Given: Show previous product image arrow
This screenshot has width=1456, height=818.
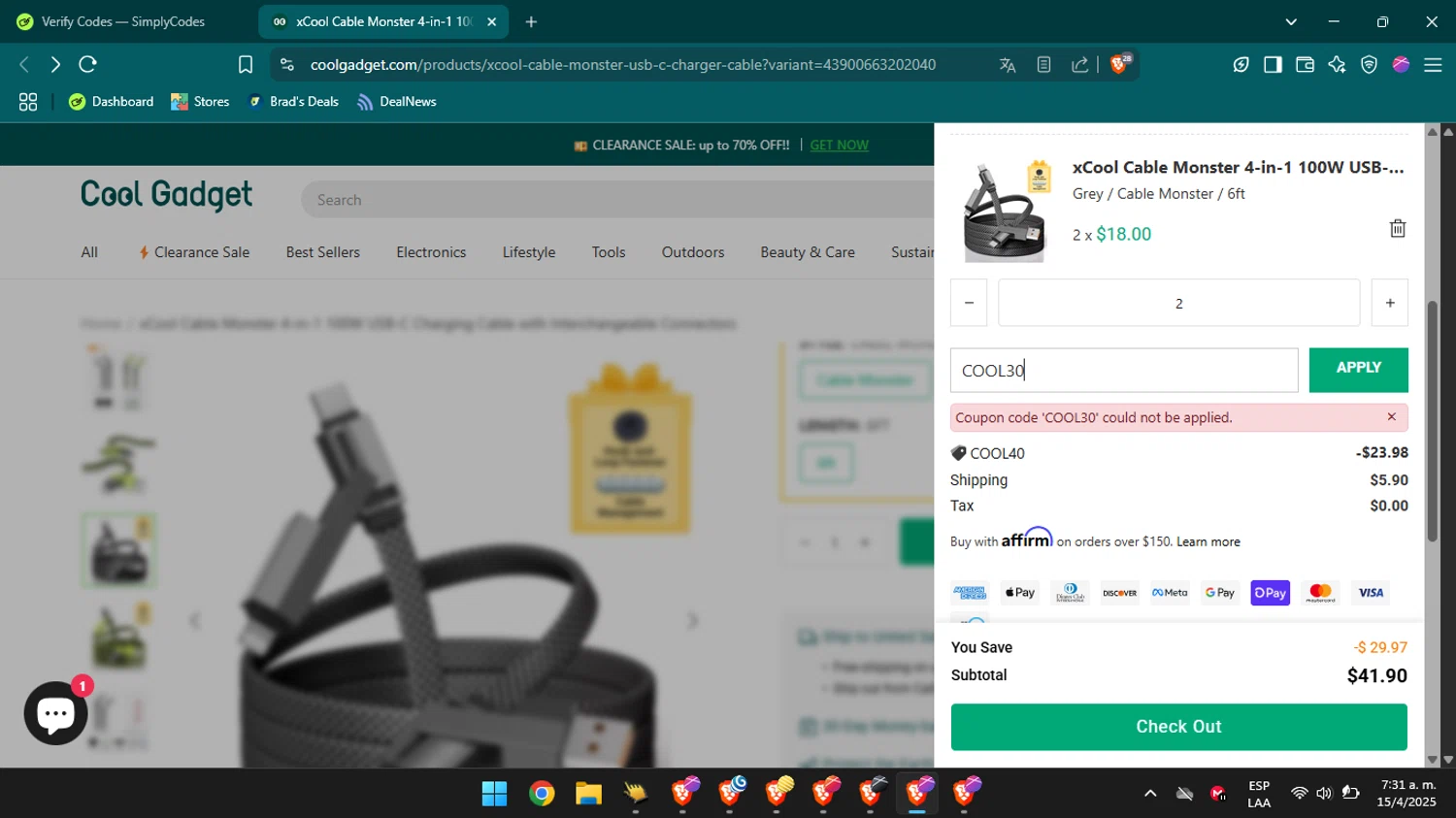Looking at the screenshot, I should [195, 620].
